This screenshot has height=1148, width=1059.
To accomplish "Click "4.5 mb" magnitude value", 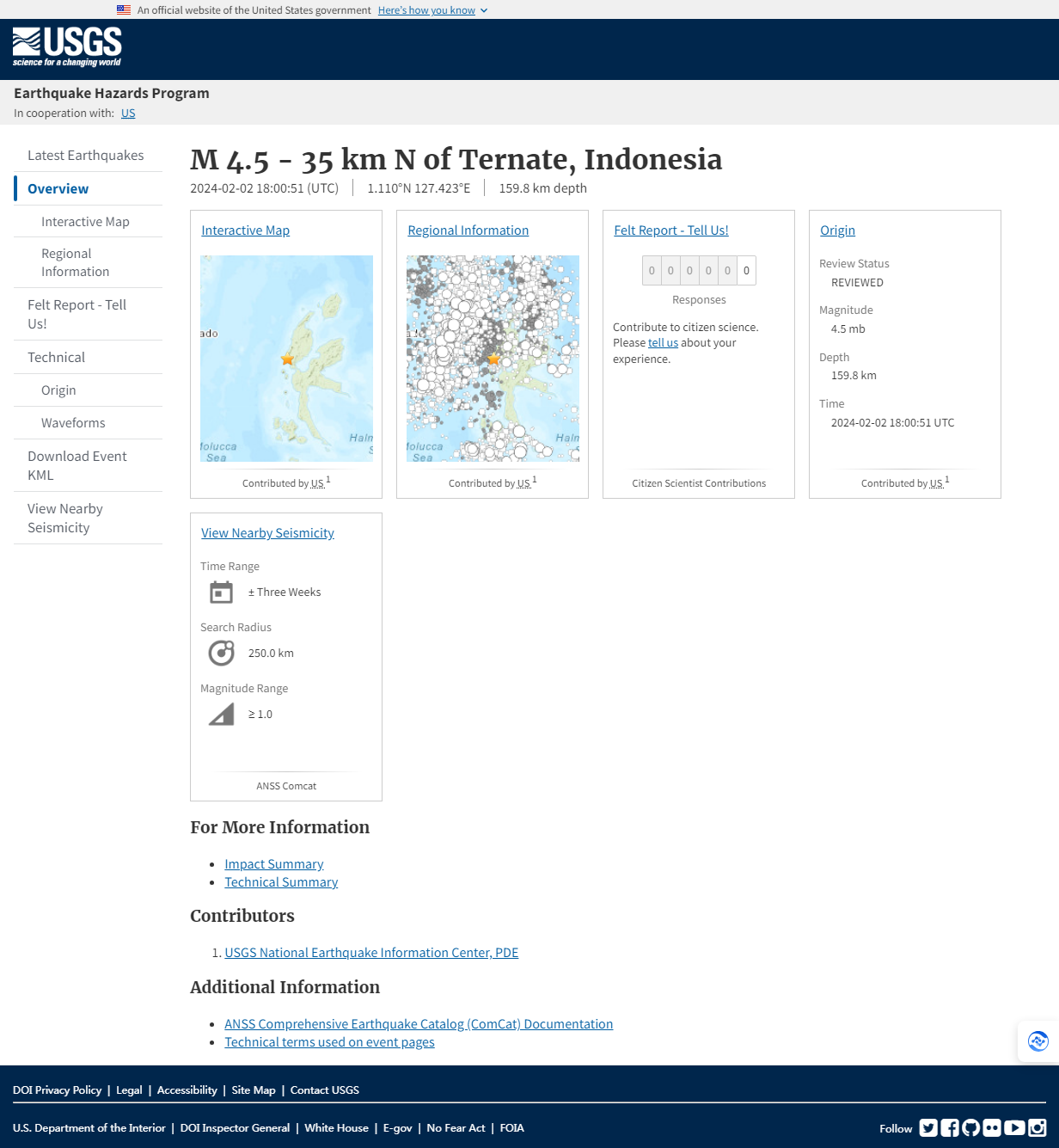I will click(848, 329).
